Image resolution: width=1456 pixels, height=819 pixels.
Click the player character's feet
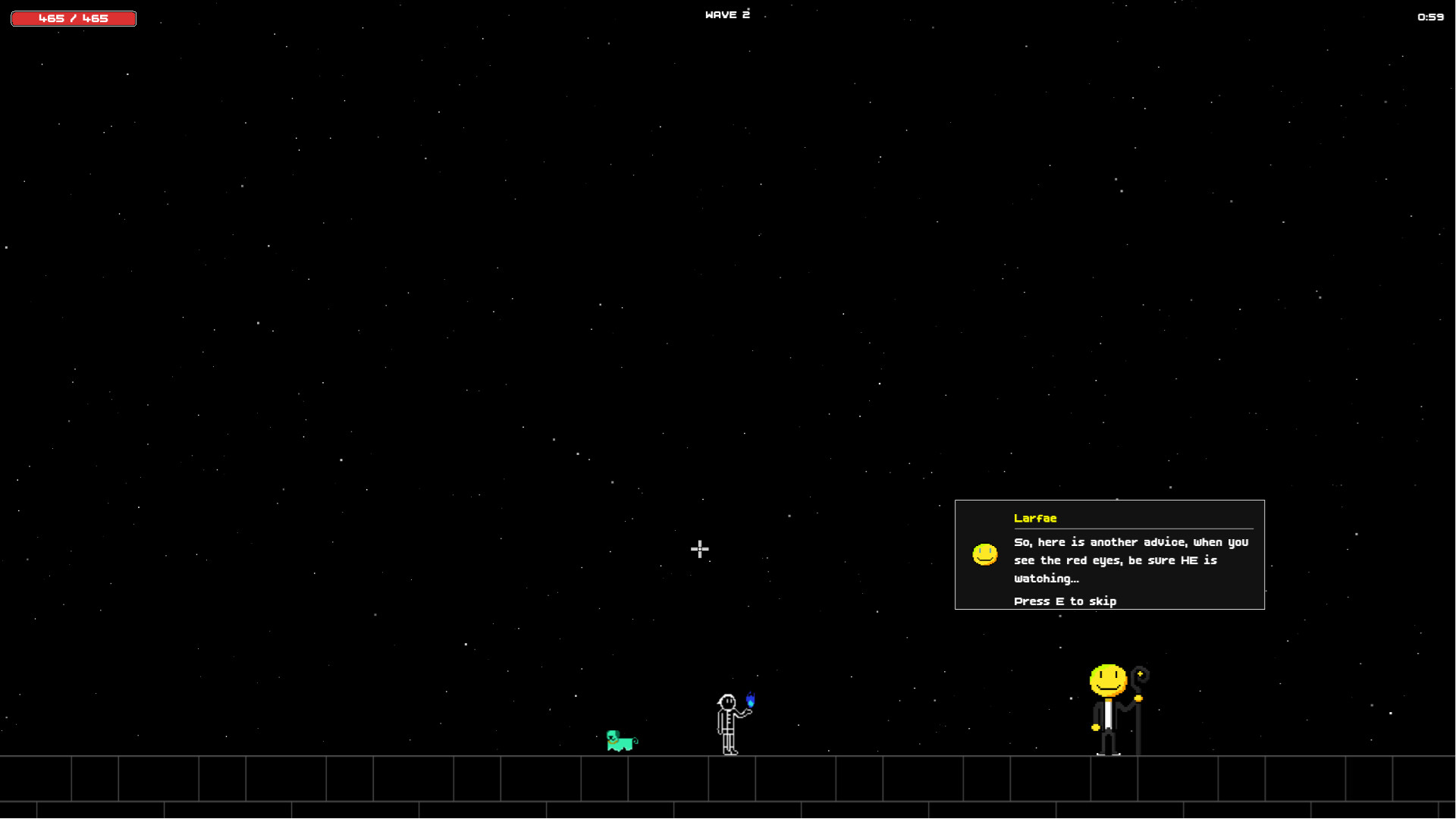coord(730,752)
